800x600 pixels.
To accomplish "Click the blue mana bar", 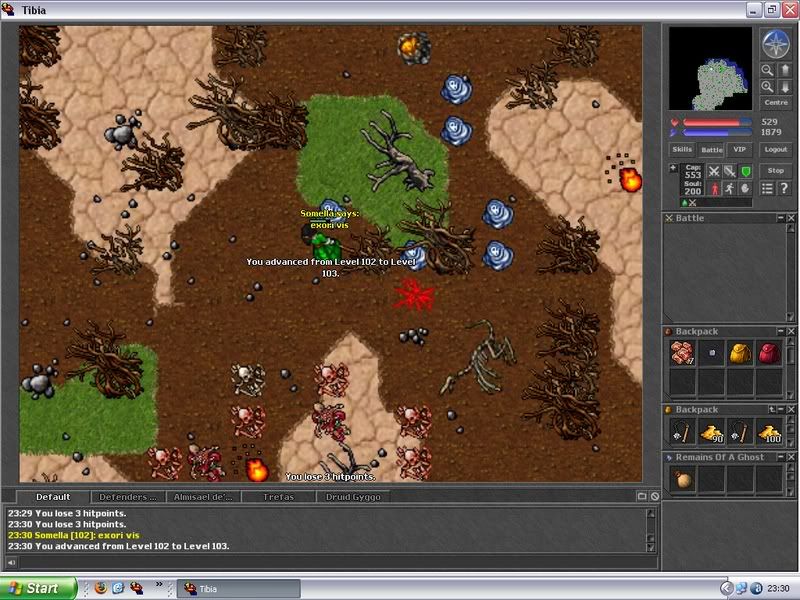I will point(717,133).
